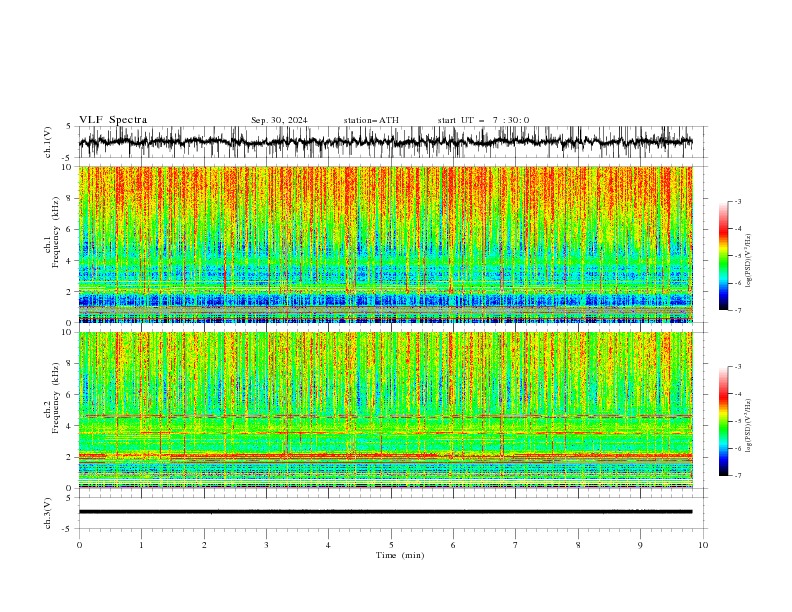Click the time axis tick '5'
This screenshot has width=792, height=612.
click(391, 545)
